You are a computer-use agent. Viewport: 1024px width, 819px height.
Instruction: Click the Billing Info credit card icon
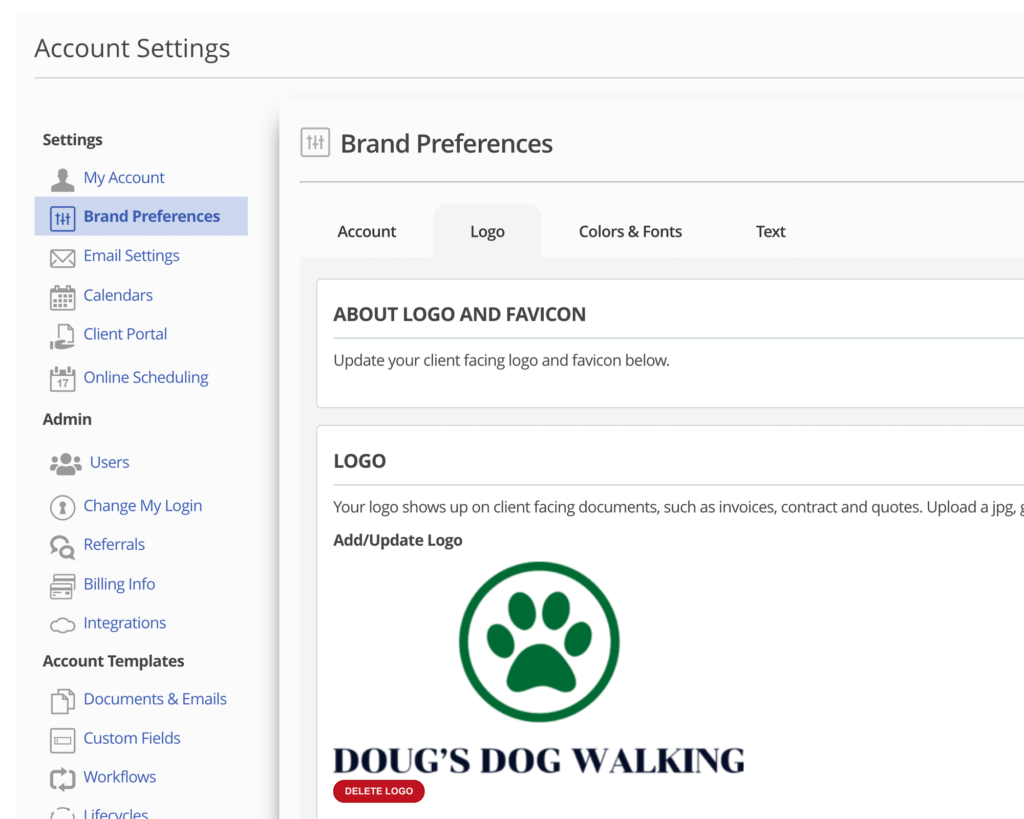[63, 586]
